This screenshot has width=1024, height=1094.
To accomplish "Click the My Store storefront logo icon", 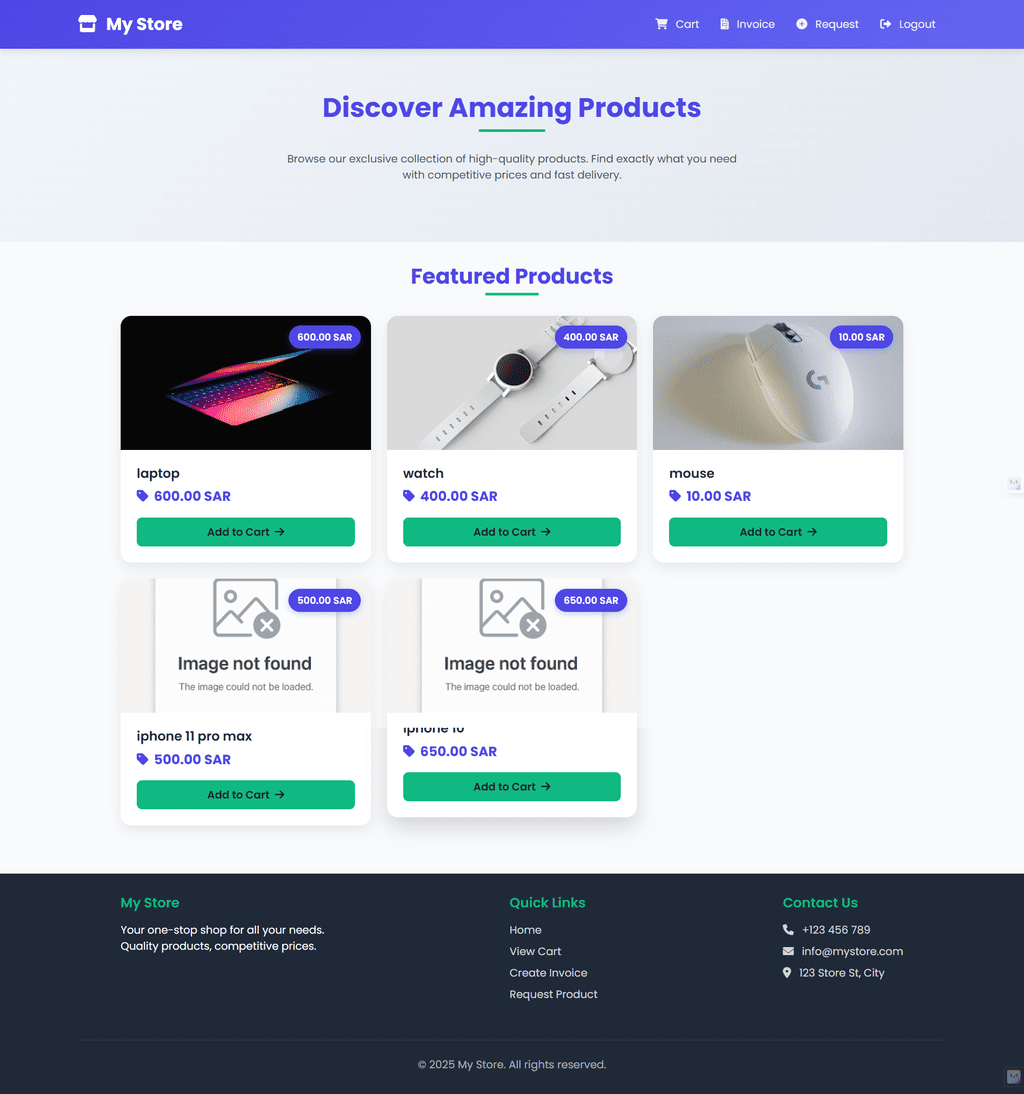I will click(x=87, y=24).
